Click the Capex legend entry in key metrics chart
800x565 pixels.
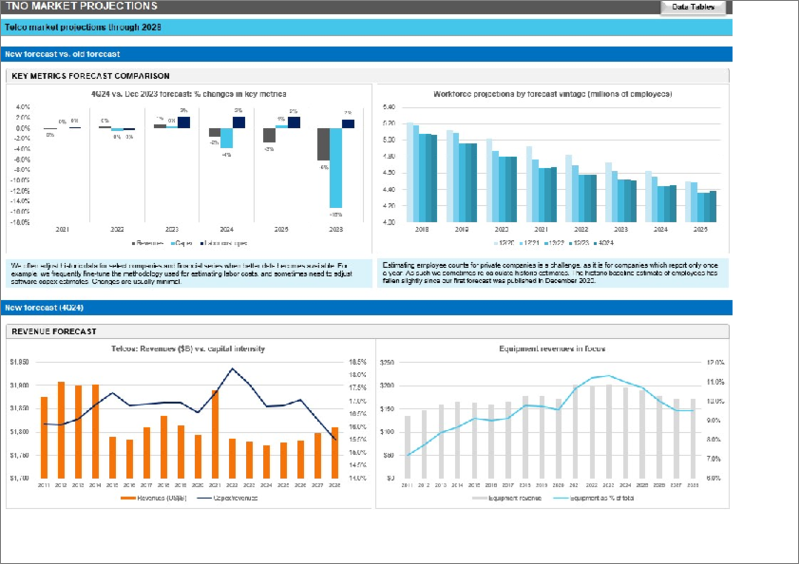tap(181, 243)
